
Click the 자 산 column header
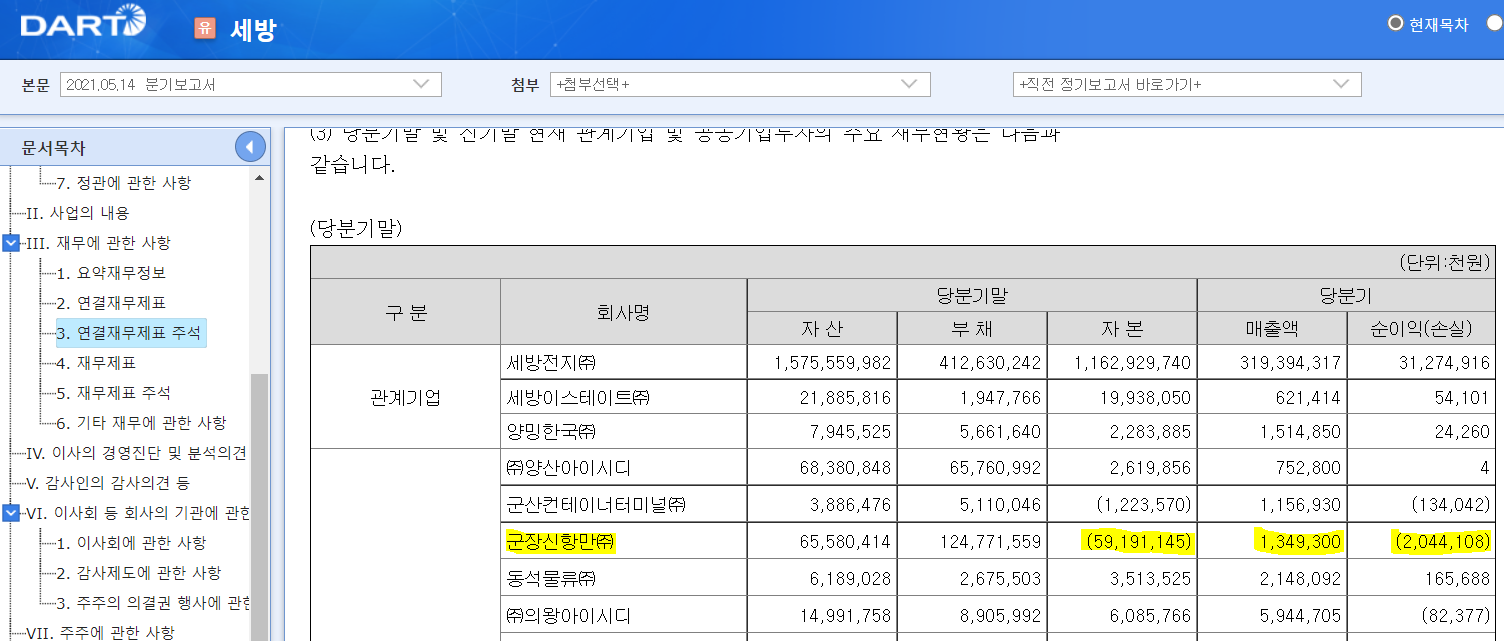822,328
